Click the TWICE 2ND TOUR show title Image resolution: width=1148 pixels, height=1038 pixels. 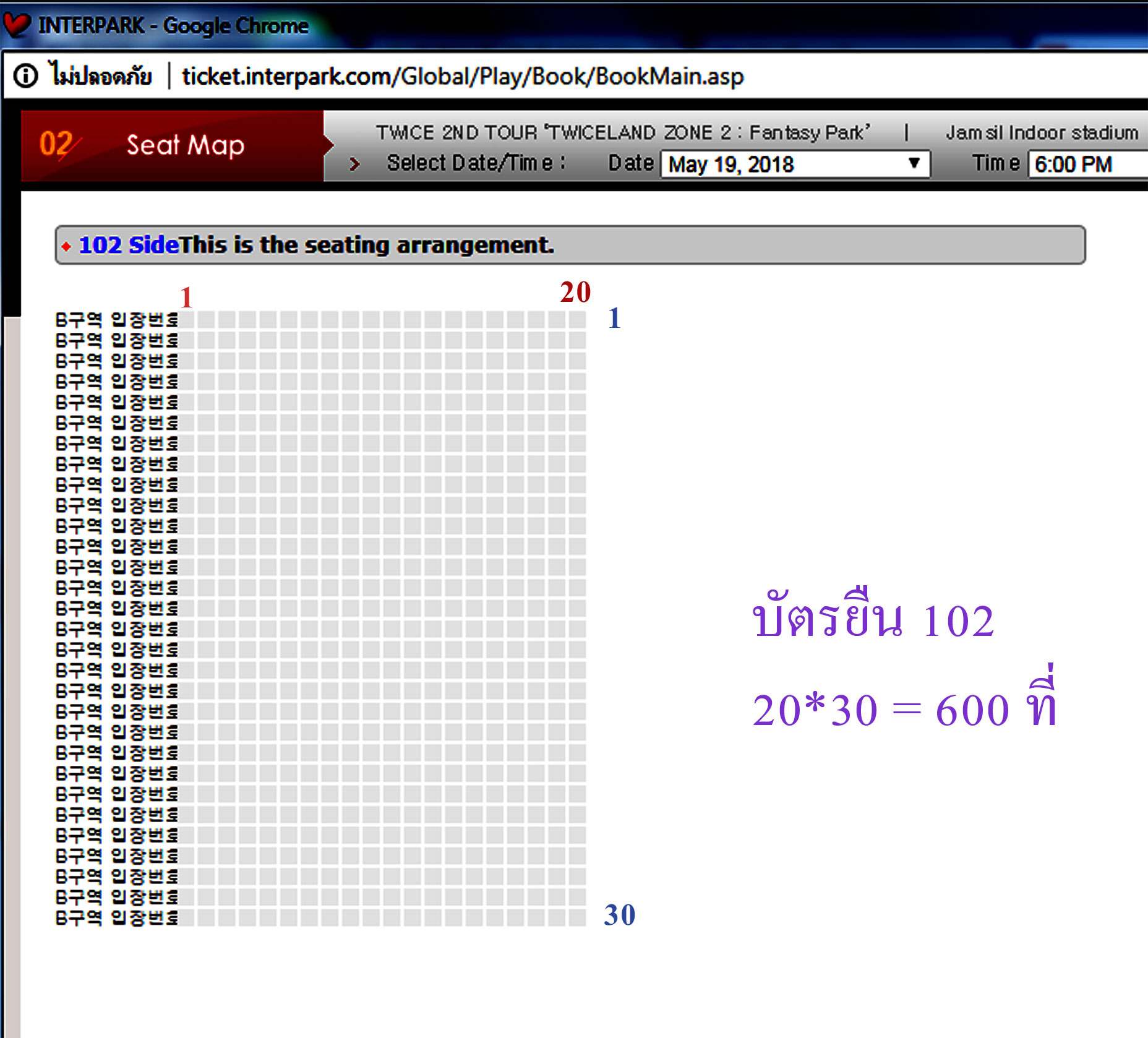[x=623, y=132]
